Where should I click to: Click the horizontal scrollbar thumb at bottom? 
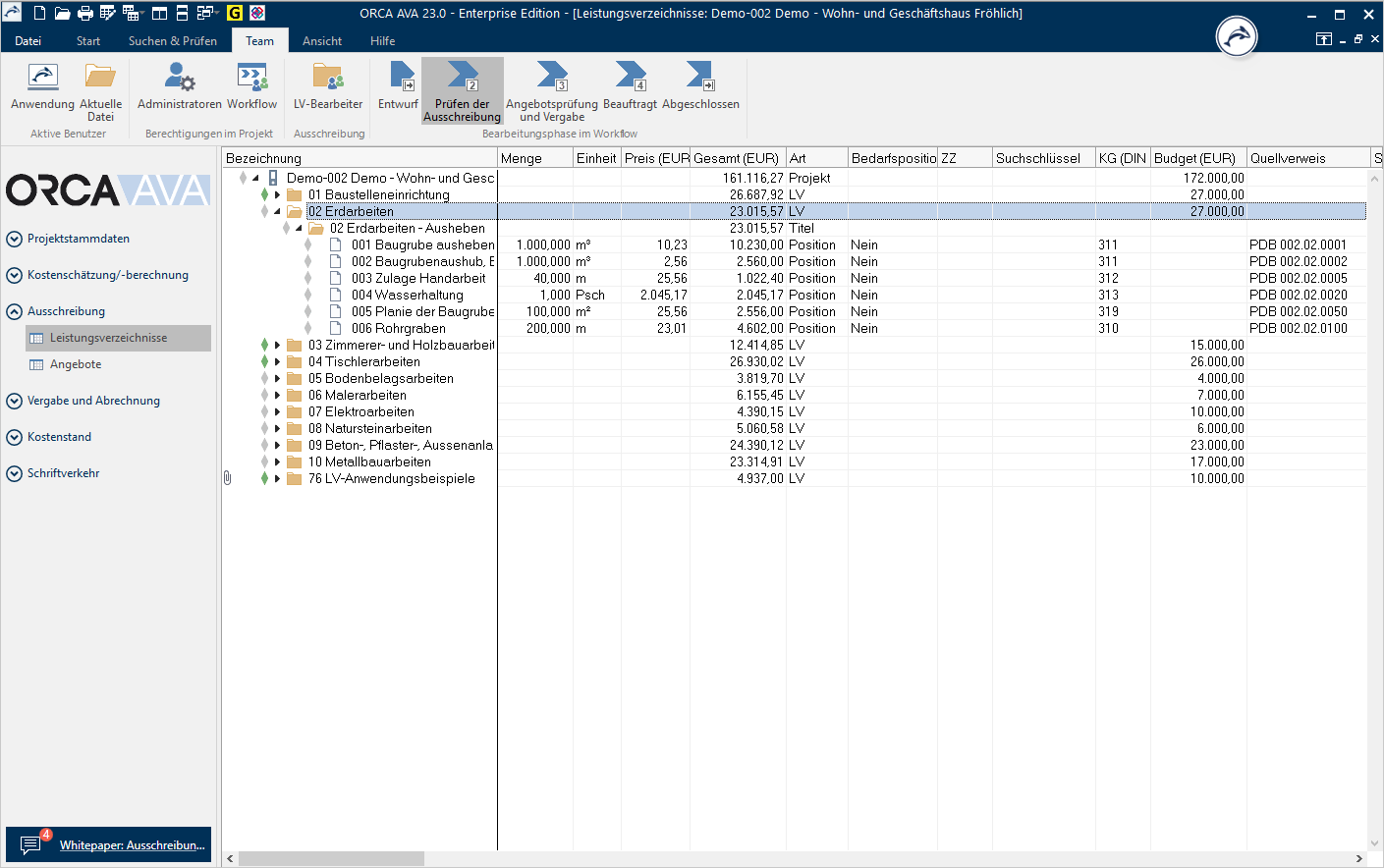[x=331, y=859]
